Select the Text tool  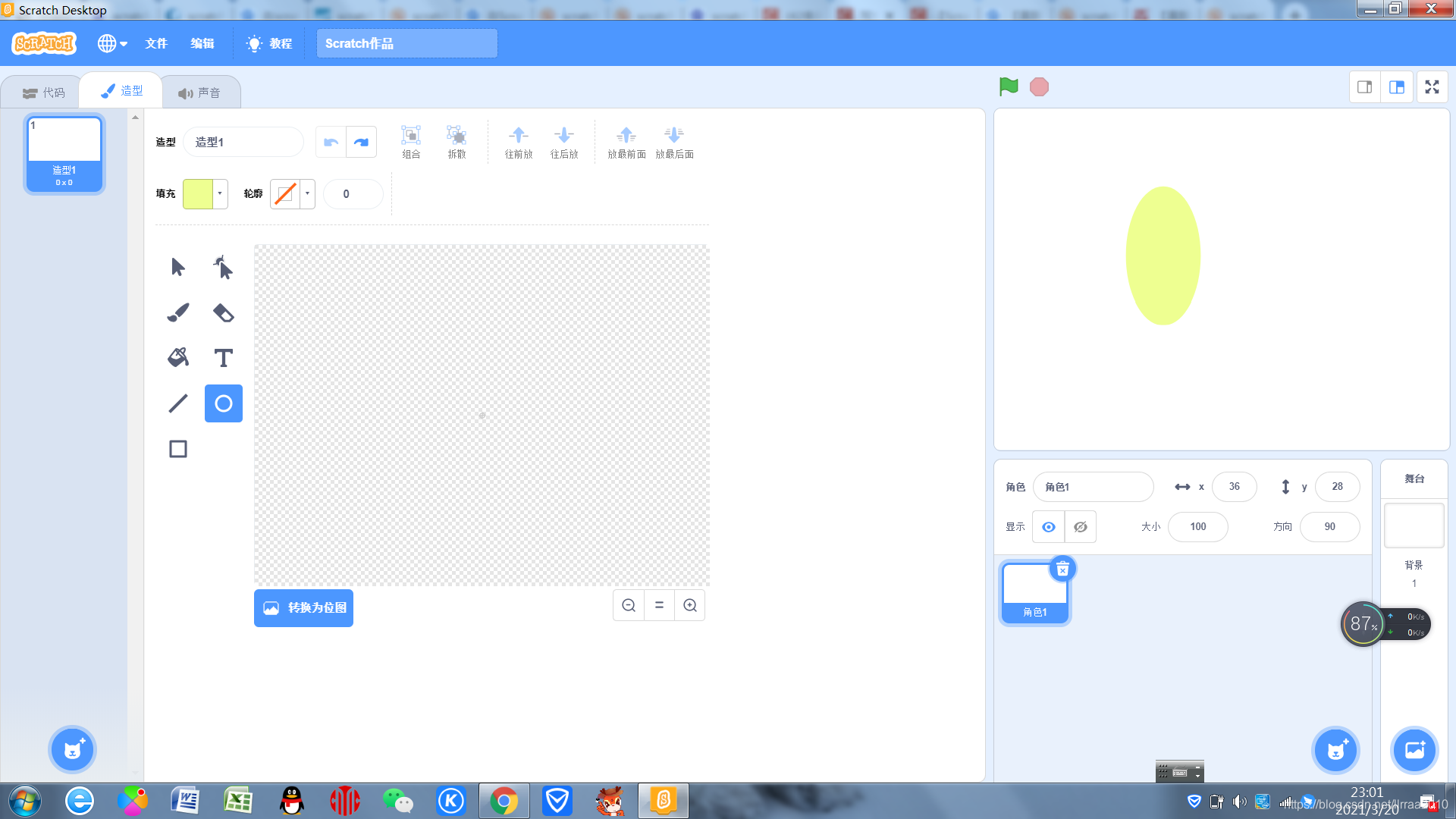coord(223,357)
